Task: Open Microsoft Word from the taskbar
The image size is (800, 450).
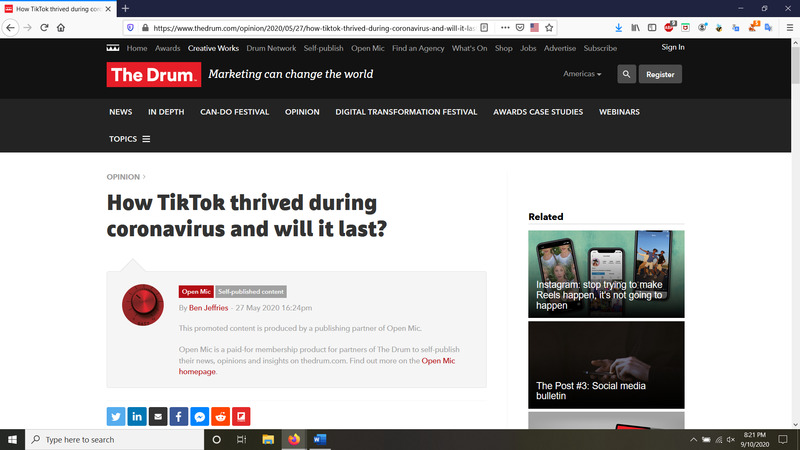Action: click(x=321, y=439)
